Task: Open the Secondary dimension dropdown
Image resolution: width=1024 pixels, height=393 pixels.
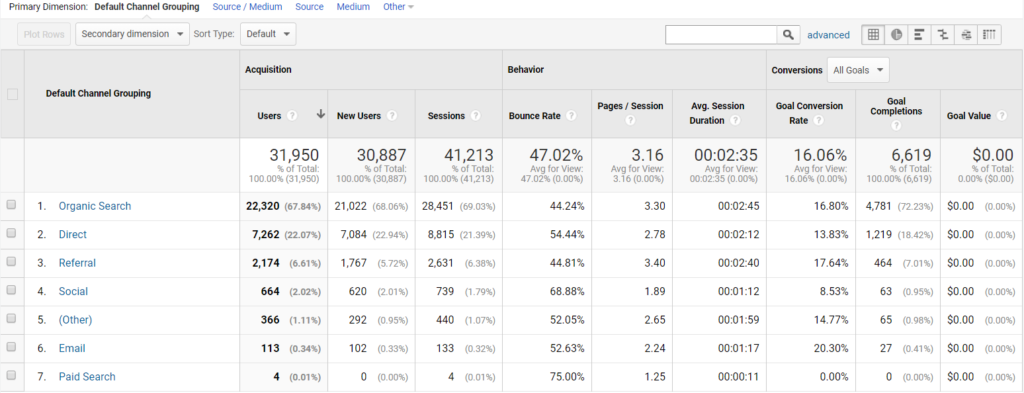Action: [133, 34]
